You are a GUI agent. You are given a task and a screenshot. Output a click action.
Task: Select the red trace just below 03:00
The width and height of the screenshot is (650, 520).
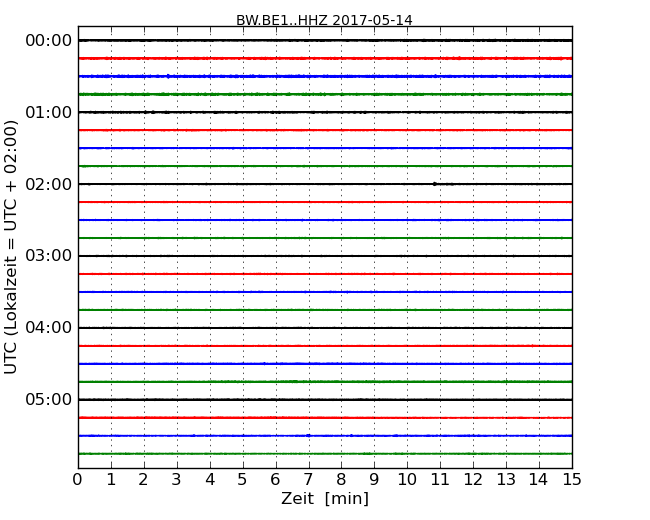325,274
